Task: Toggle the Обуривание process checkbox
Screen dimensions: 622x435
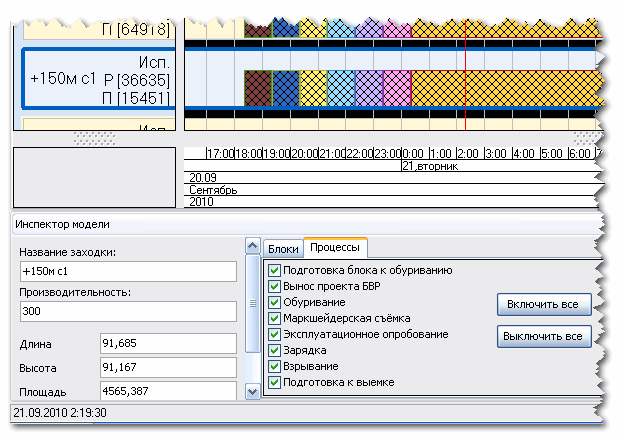Action: [274, 303]
